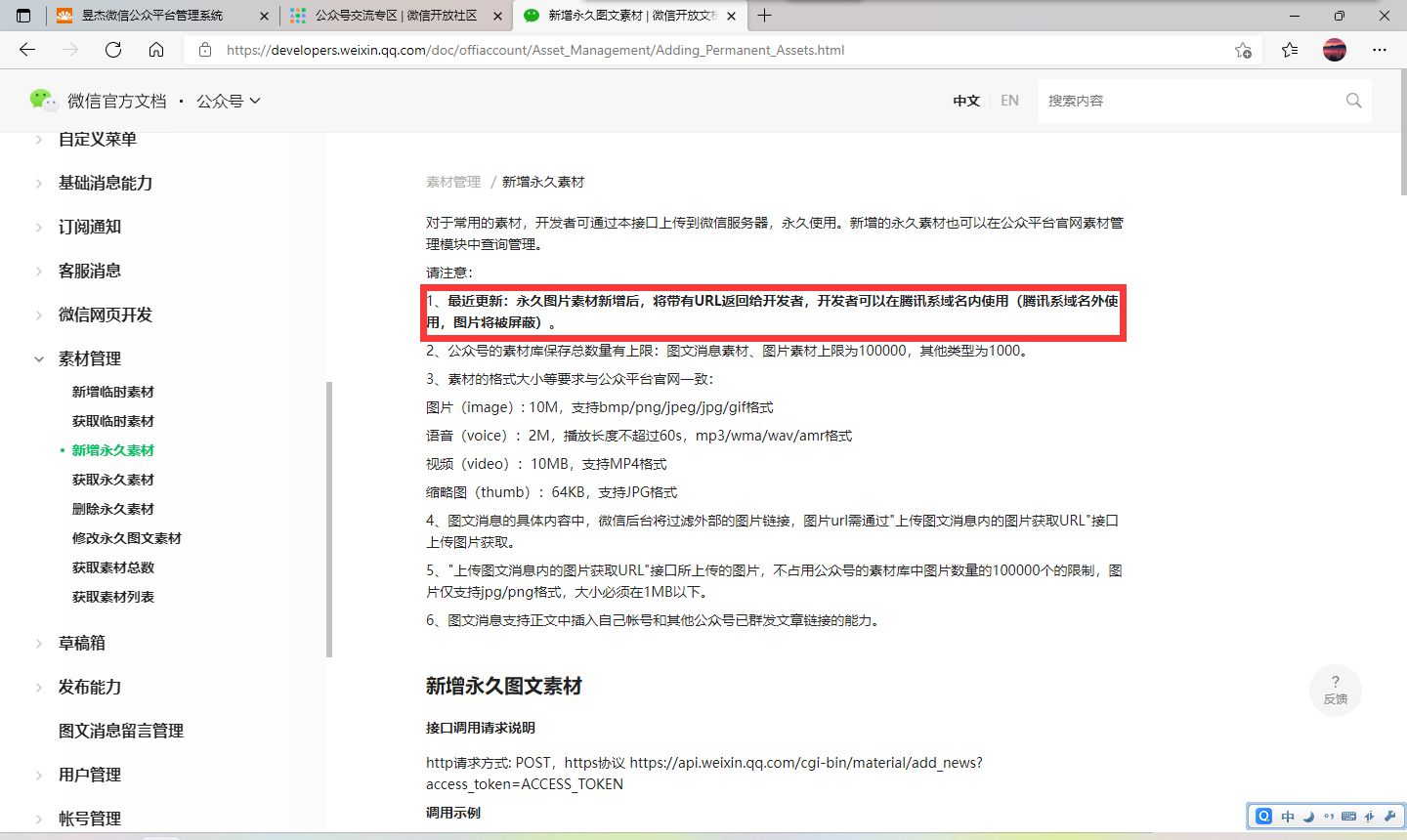Open 获取素材列表 in sidebar
Viewport: 1407px width, 840px height.
point(113,597)
